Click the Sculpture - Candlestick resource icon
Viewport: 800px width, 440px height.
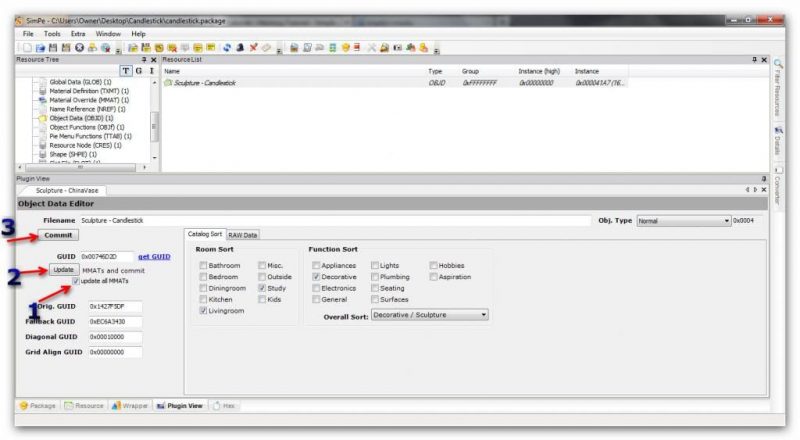coord(169,83)
